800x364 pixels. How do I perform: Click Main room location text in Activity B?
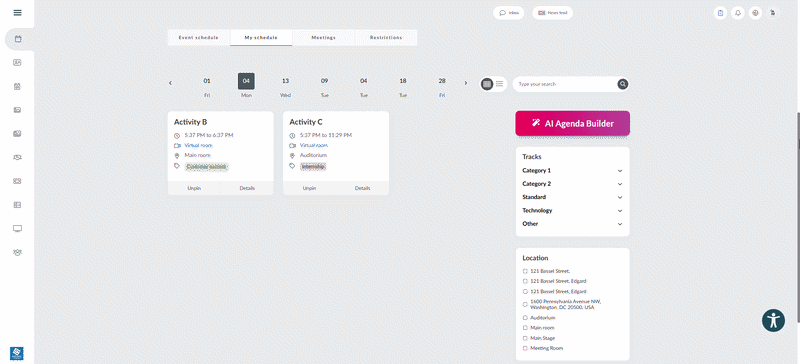pos(198,155)
